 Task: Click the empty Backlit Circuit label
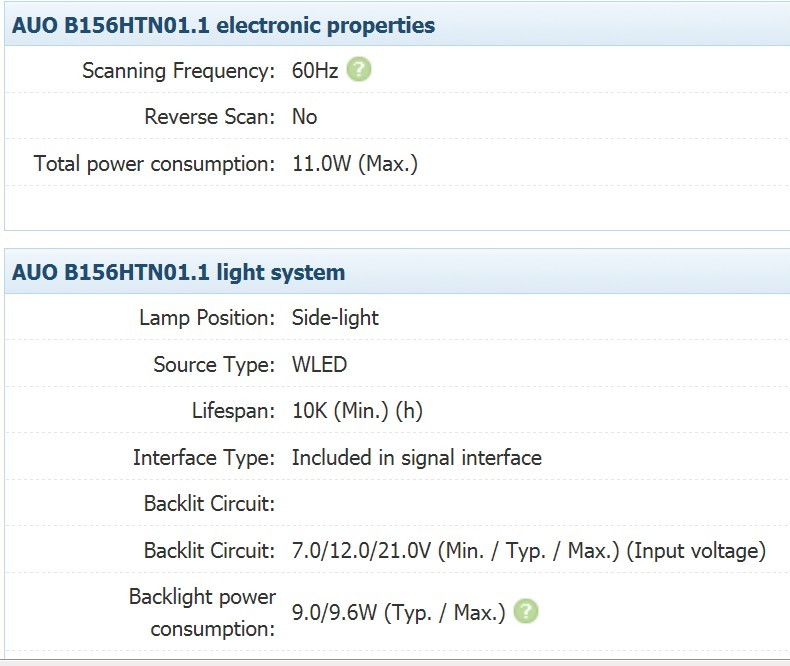[x=209, y=504]
